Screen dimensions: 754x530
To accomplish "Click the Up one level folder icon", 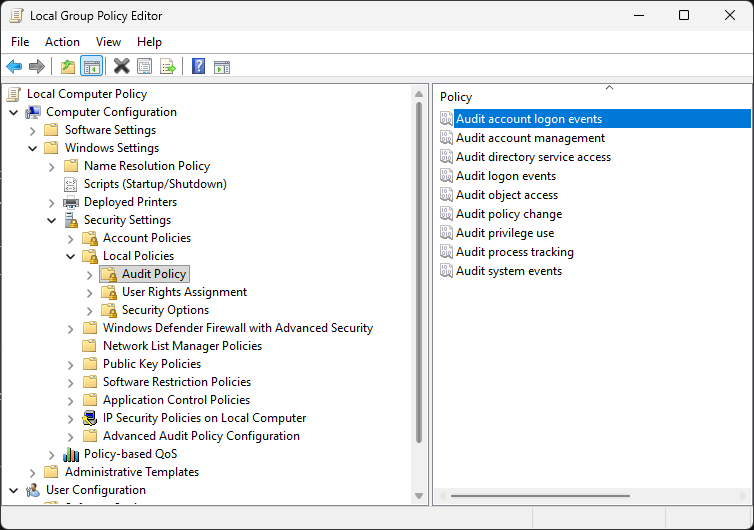I will click(x=67, y=67).
